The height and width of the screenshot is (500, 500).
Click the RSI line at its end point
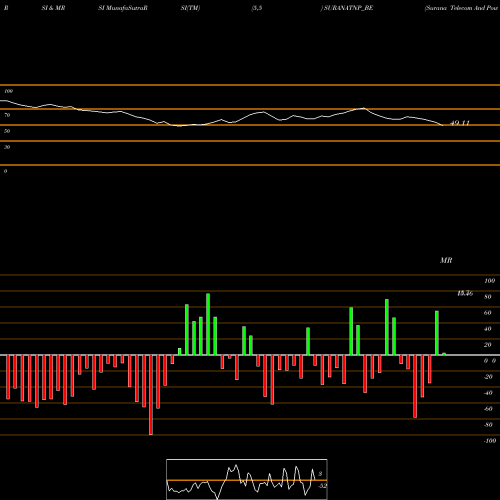point(442,125)
